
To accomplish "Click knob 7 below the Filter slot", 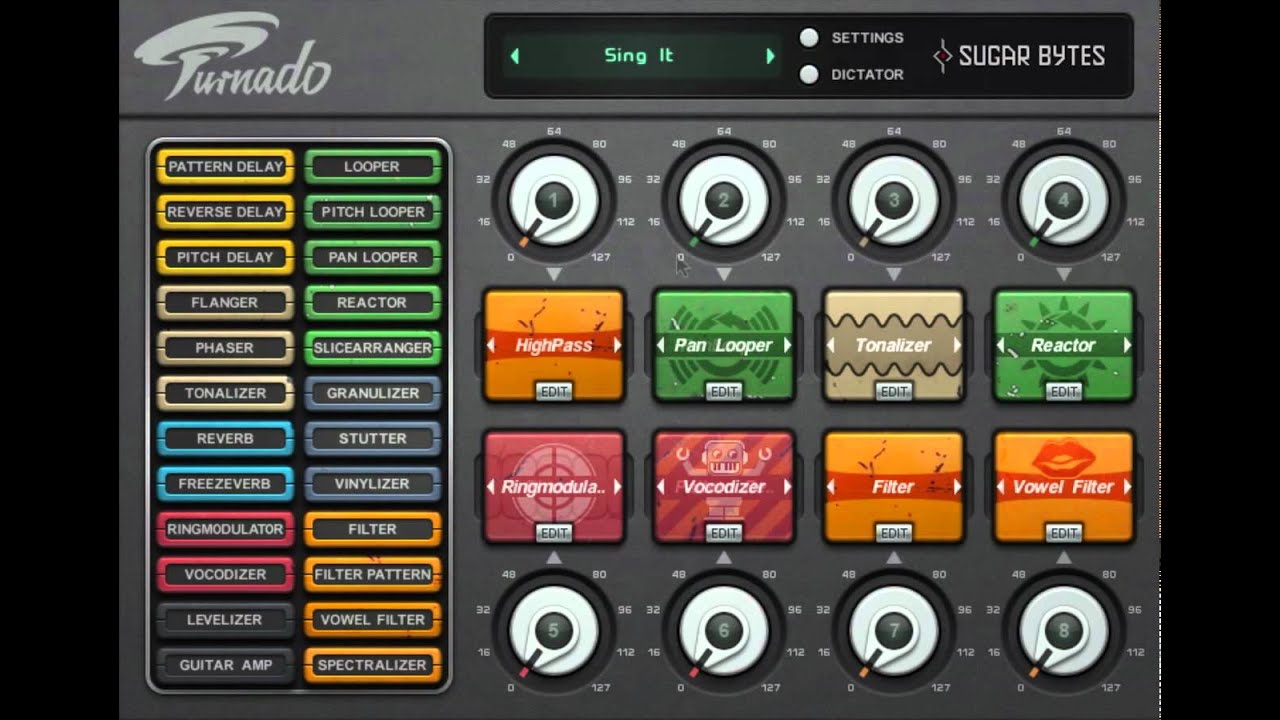I will (x=893, y=631).
